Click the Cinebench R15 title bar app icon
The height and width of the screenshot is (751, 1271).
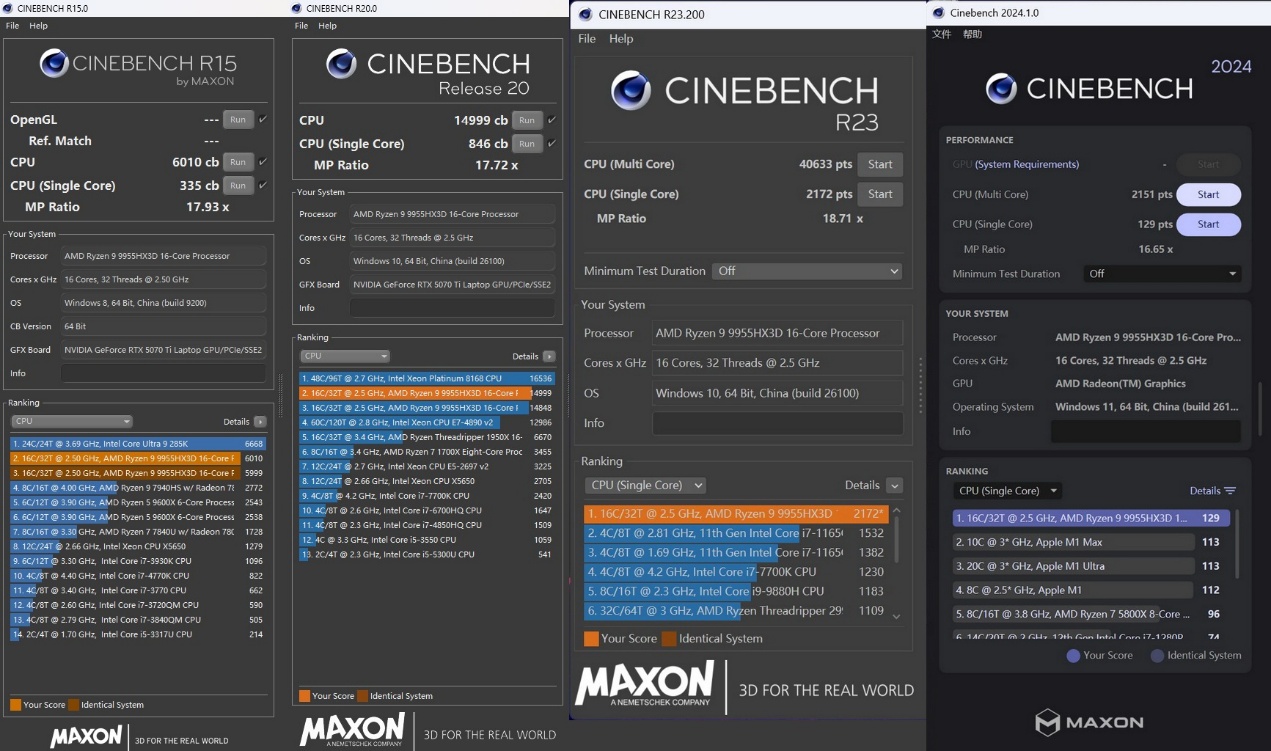(9, 8)
